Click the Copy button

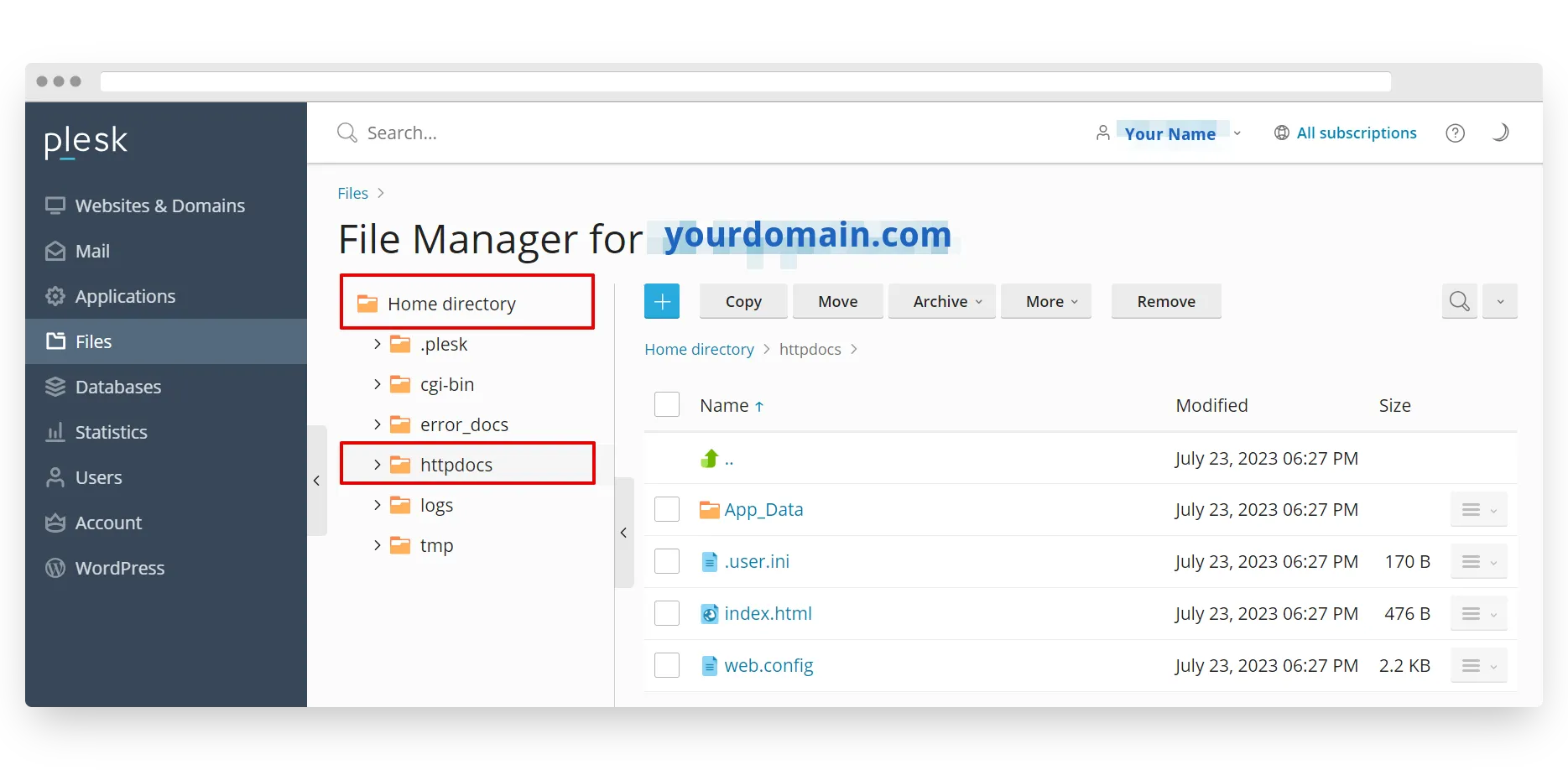743,301
